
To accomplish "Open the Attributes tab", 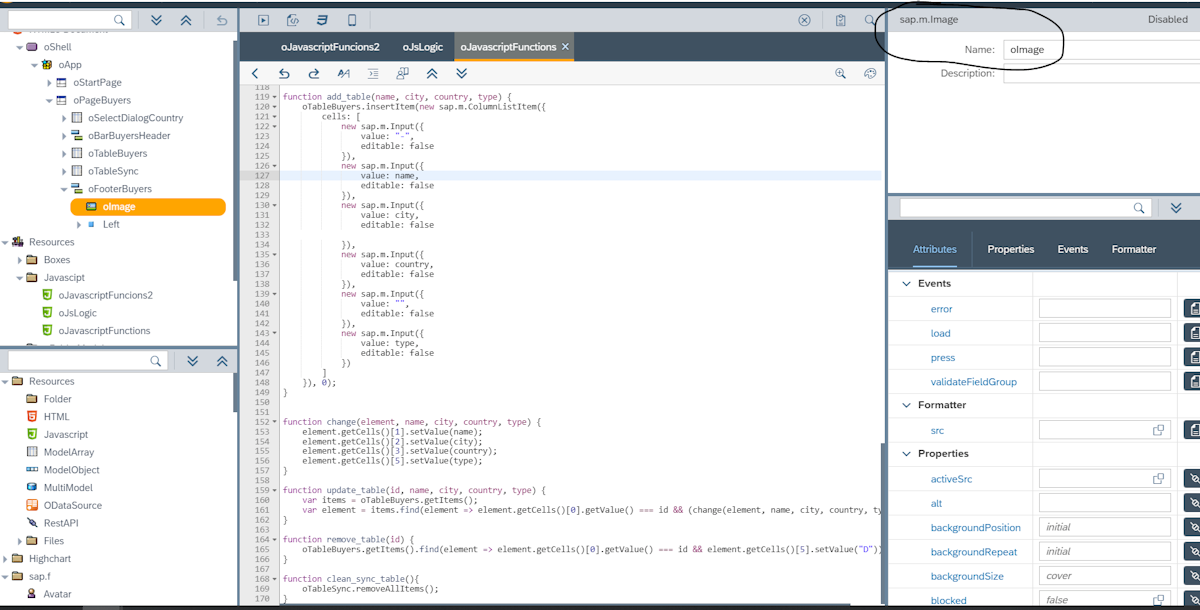I will coord(934,249).
